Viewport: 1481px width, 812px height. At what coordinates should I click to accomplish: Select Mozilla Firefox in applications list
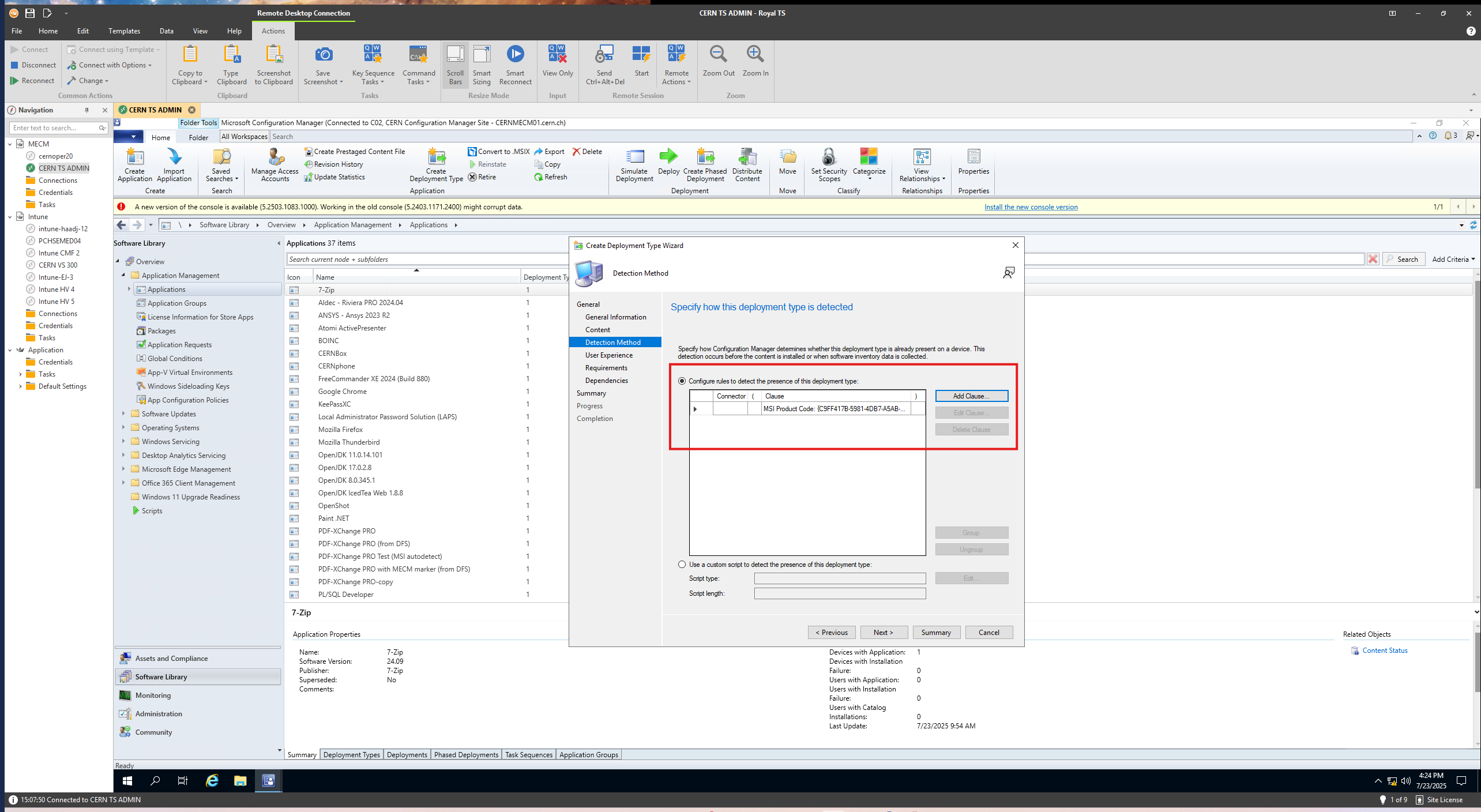[340, 430]
